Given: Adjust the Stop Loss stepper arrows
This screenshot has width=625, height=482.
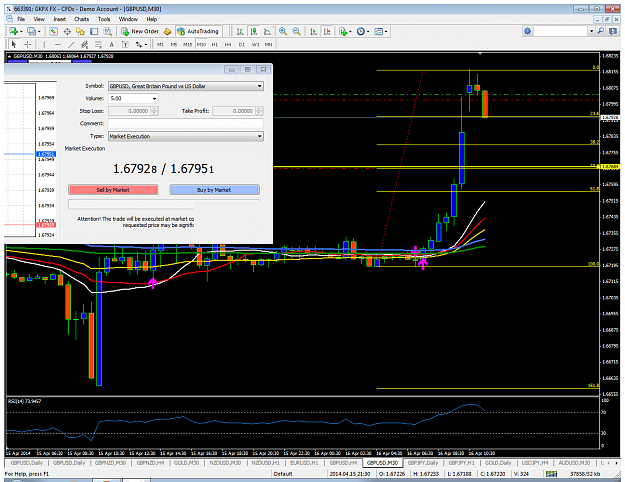Looking at the screenshot, I should (x=155, y=111).
